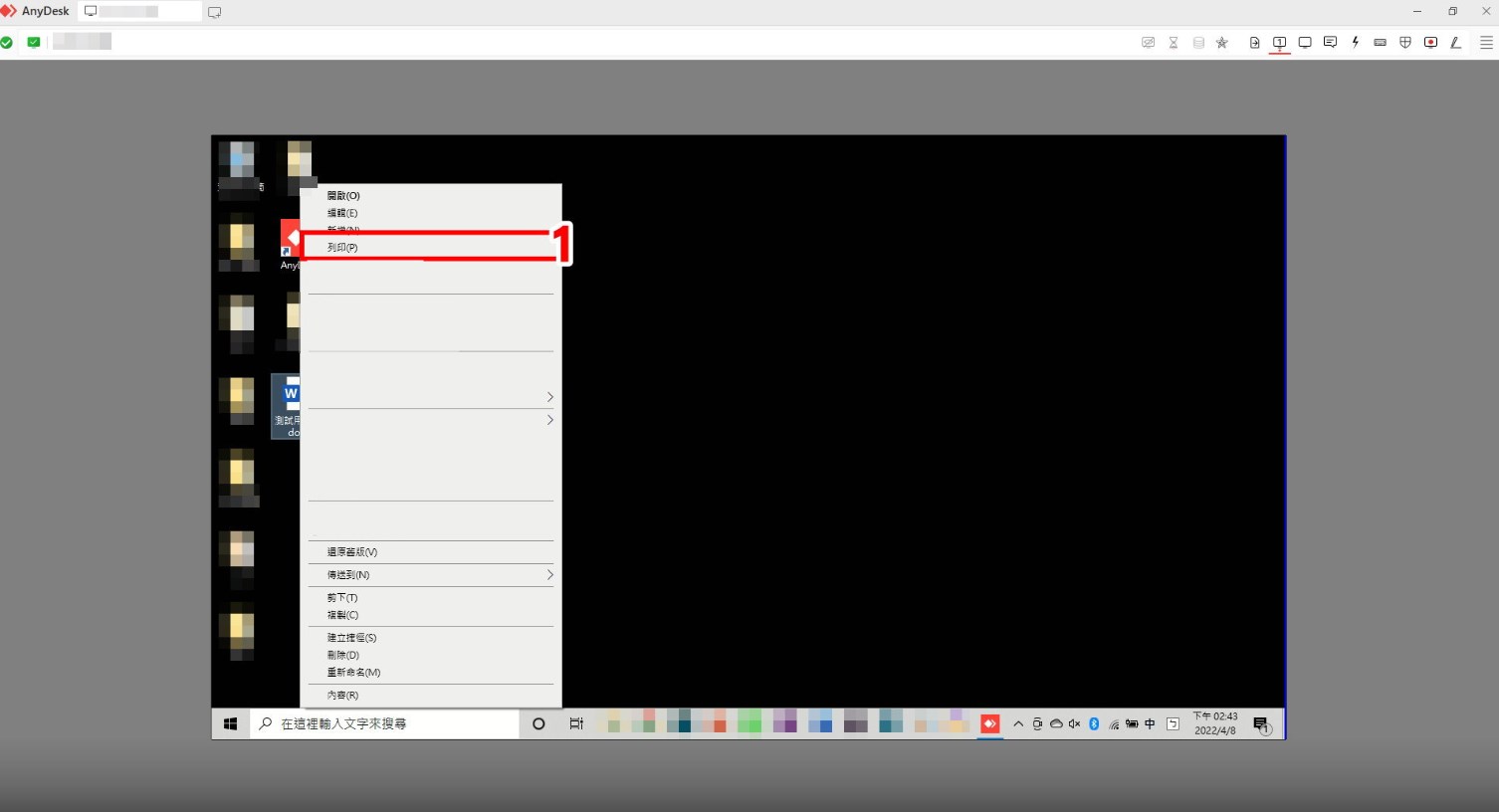
Task: Select remote monitor 1 in the toolbar
Action: pyautogui.click(x=1280, y=43)
